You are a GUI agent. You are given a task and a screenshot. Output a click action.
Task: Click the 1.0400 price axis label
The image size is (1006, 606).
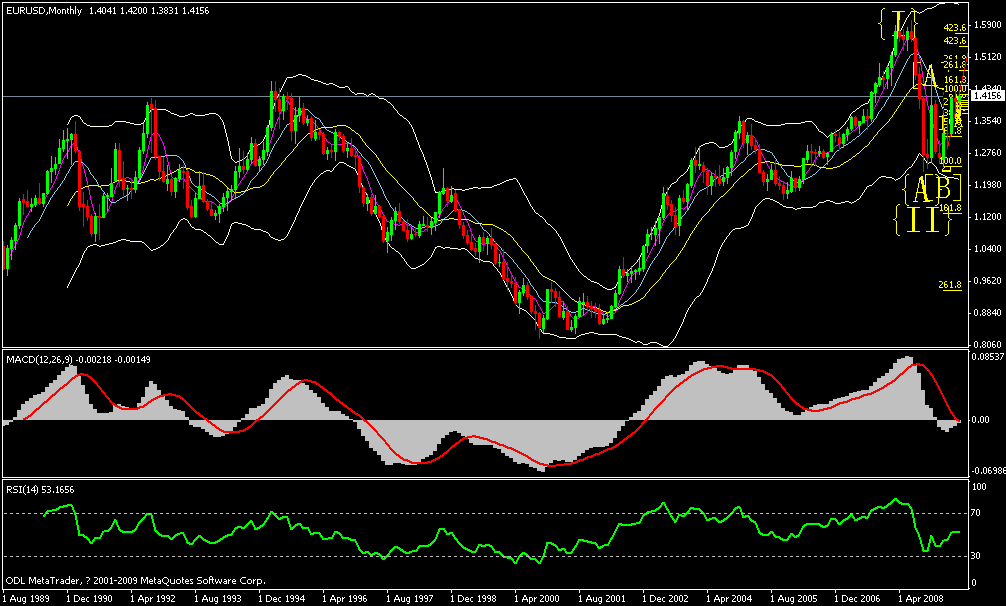(987, 249)
